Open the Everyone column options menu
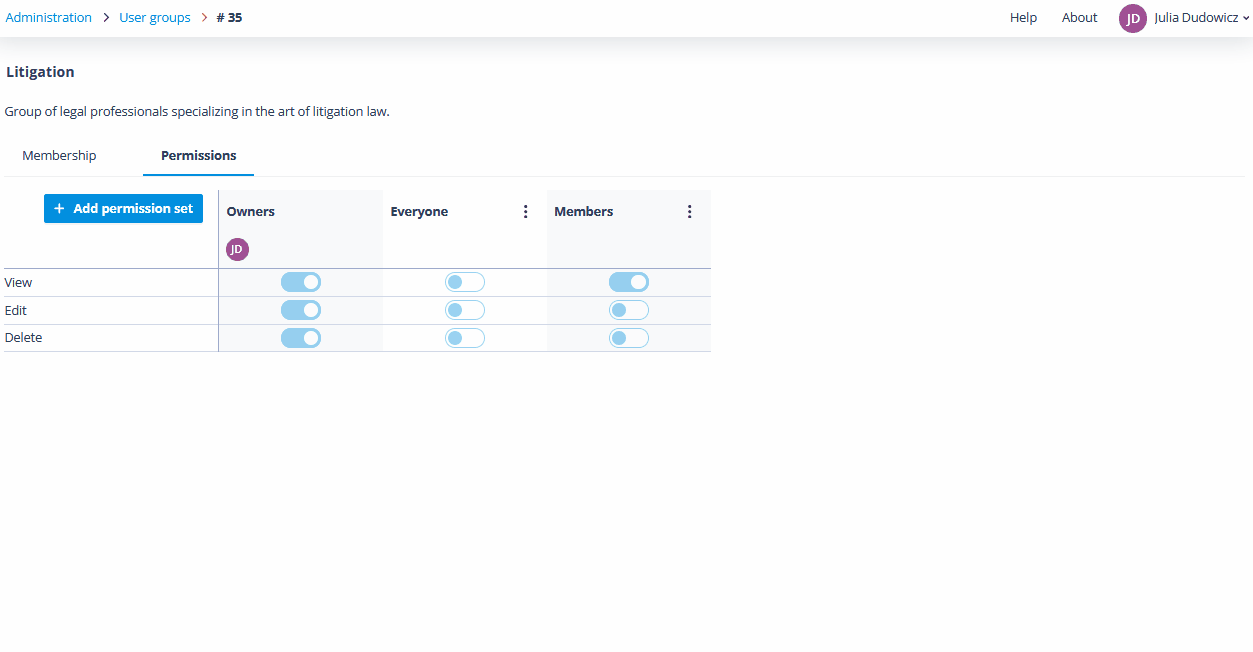The width and height of the screenshot is (1253, 652). point(526,212)
